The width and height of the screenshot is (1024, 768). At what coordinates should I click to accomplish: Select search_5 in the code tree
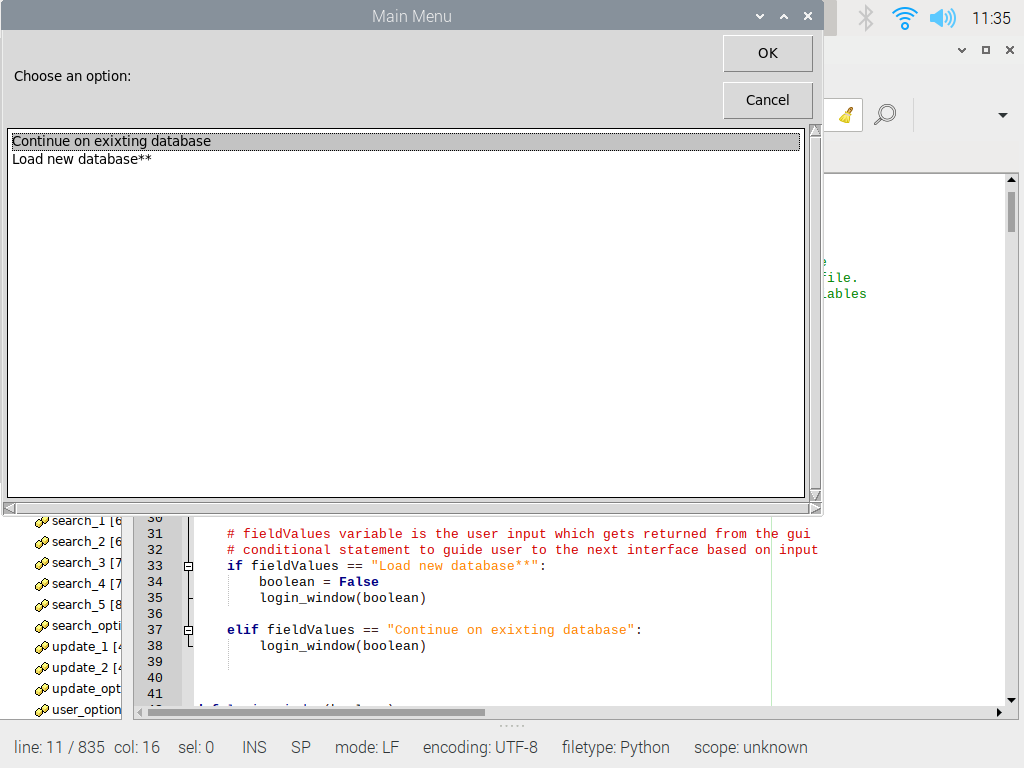pyautogui.click(x=83, y=604)
